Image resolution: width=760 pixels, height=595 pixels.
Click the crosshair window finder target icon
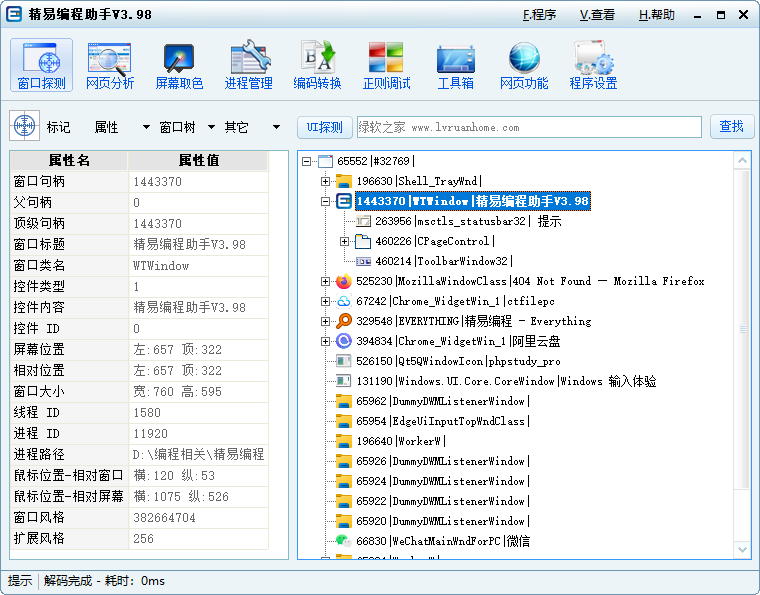[24, 127]
